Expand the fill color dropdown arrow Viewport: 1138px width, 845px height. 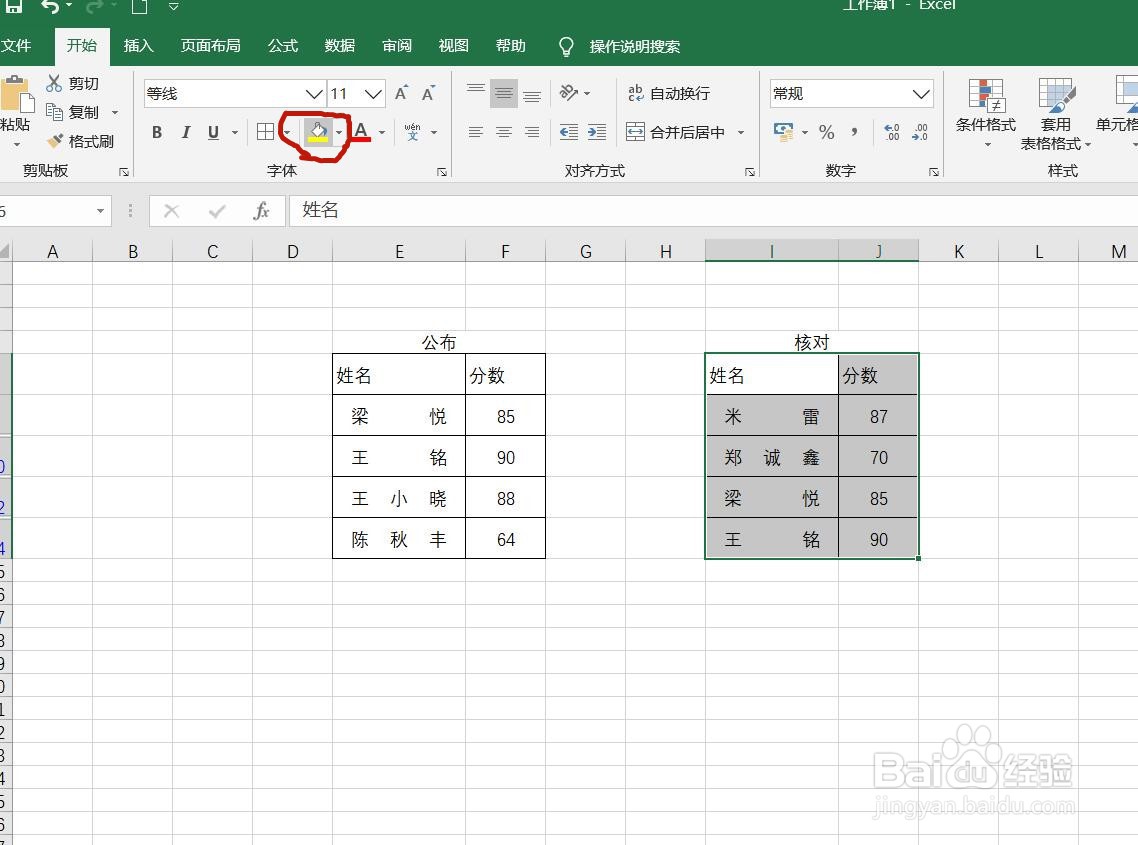[338, 132]
